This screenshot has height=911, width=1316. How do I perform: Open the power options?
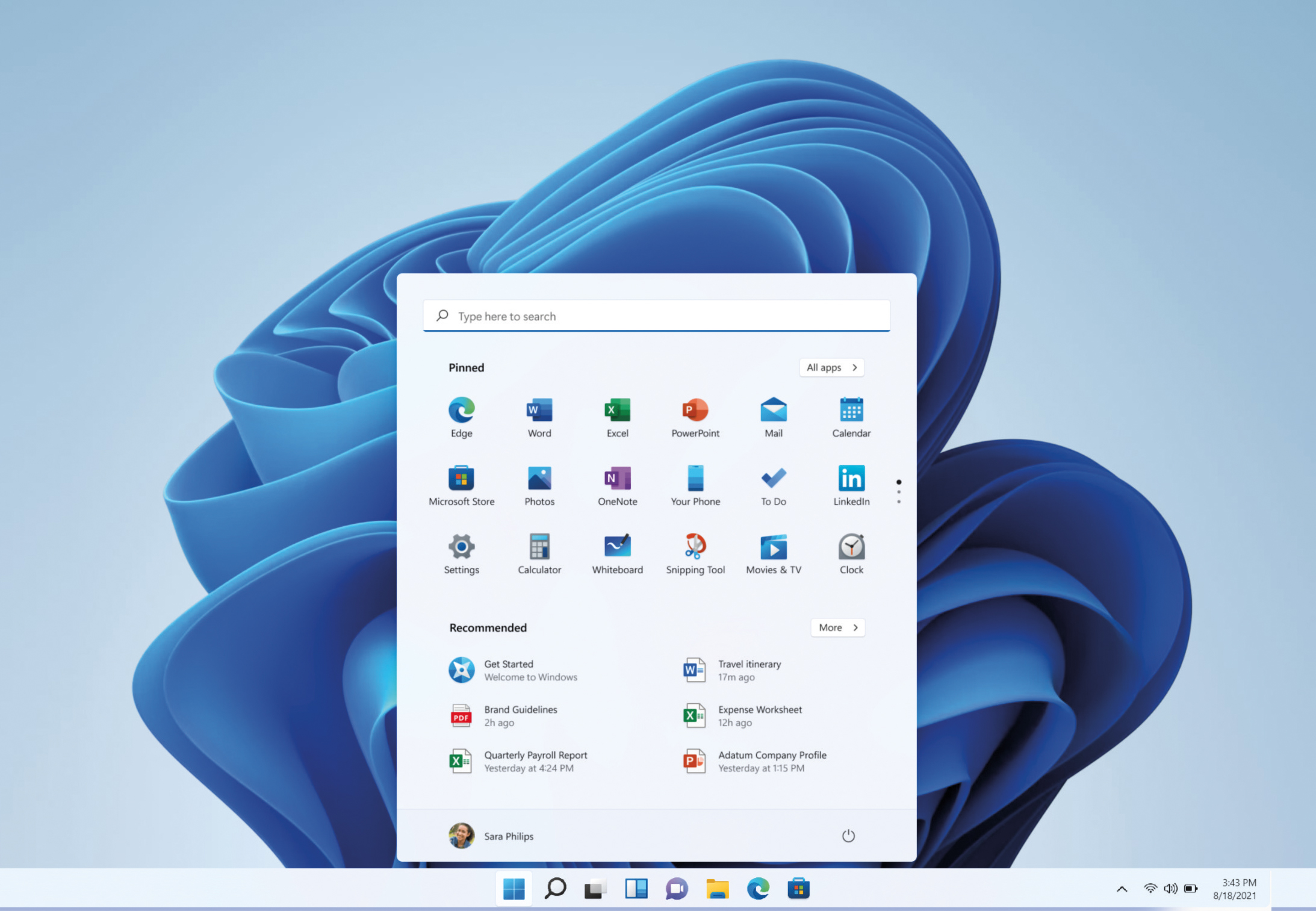pos(848,836)
